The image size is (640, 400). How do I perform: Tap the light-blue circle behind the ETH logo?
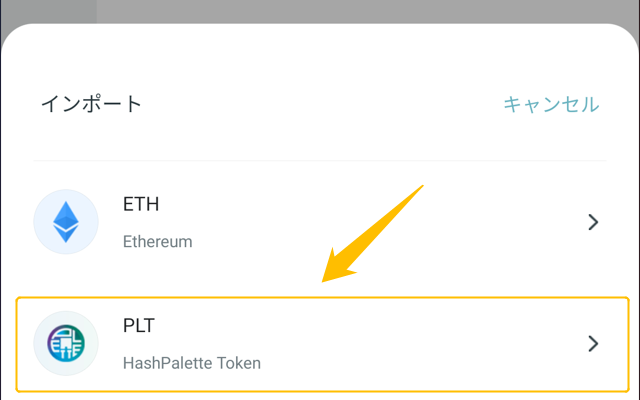pyautogui.click(x=66, y=222)
